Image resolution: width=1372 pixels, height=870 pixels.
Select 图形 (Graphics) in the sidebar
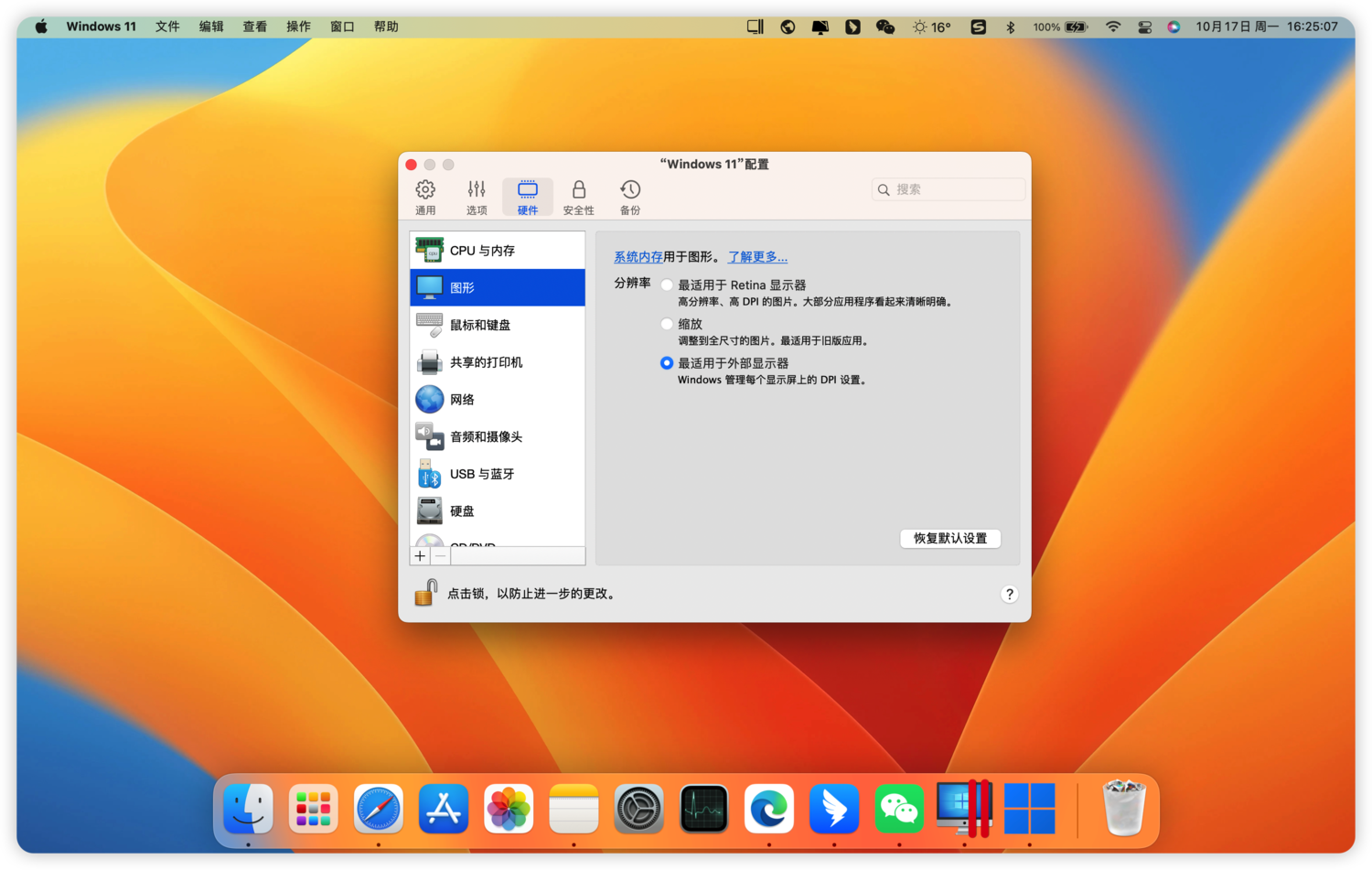(498, 287)
